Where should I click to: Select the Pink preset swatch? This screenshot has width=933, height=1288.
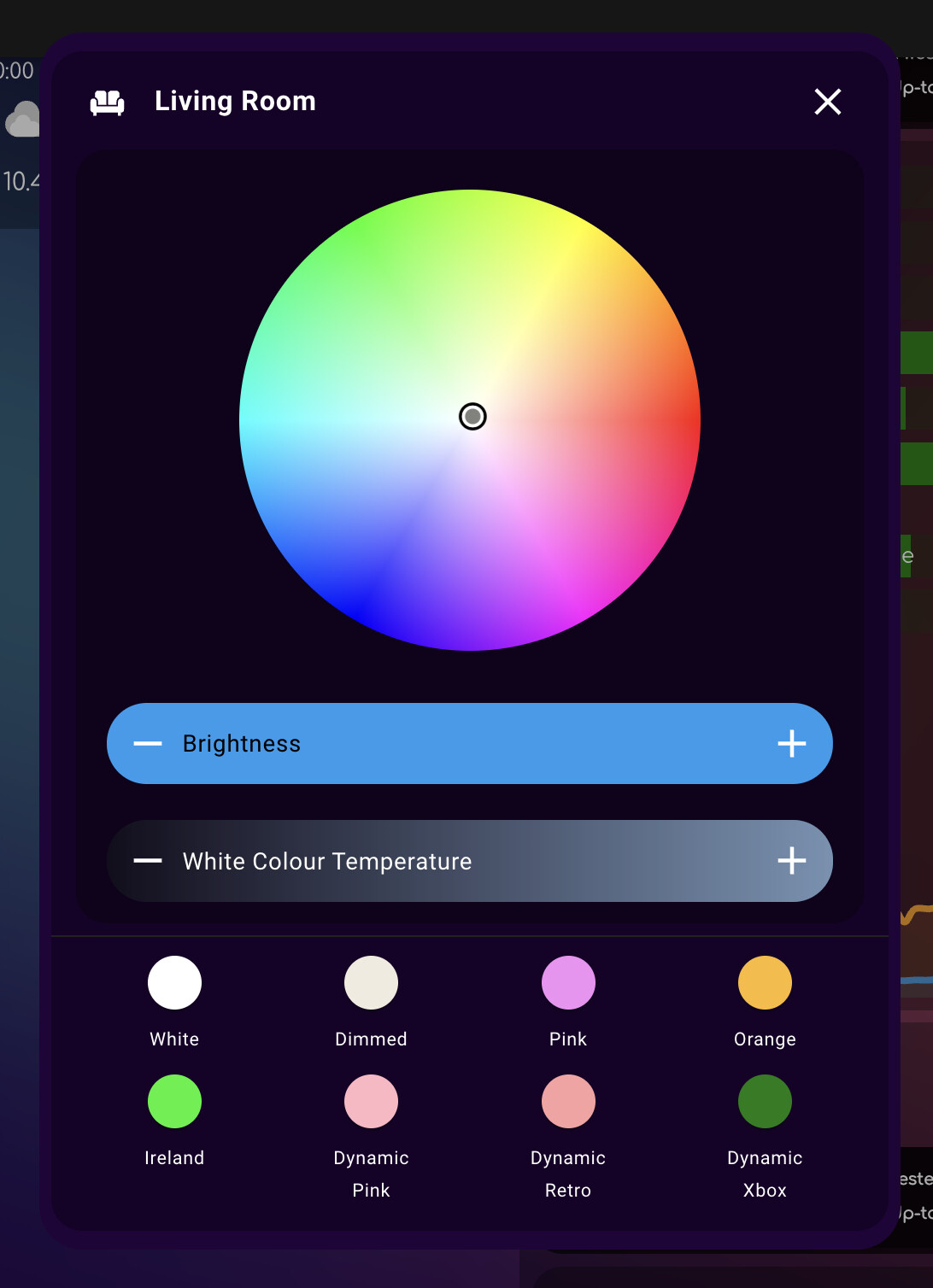coord(567,982)
